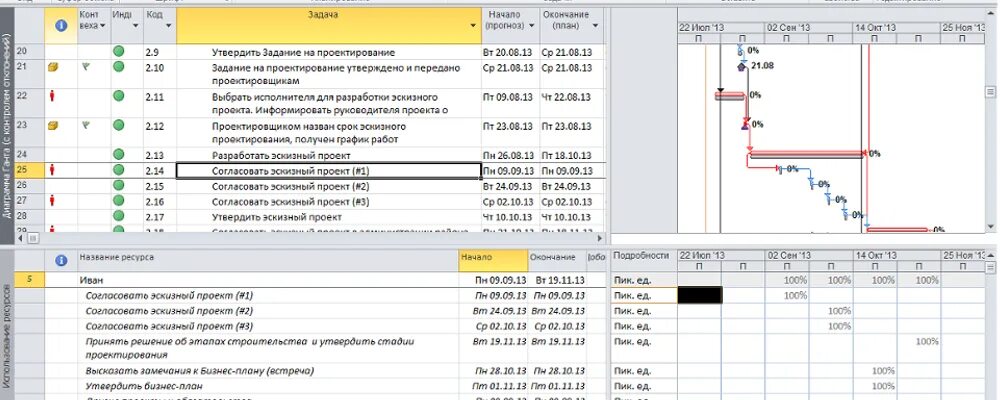Select row header 20

pos(29,52)
